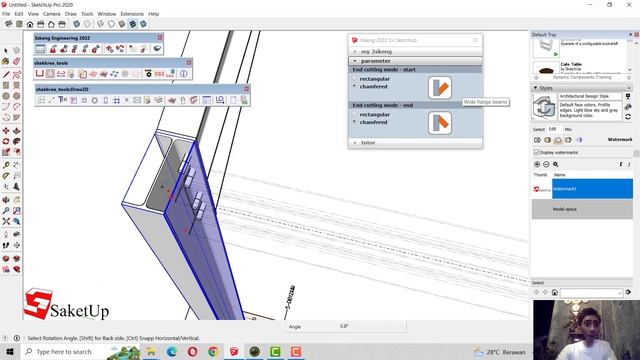This screenshot has width=640, height=360.
Task: Select the Push/Pull tool
Action: click(x=16, y=131)
